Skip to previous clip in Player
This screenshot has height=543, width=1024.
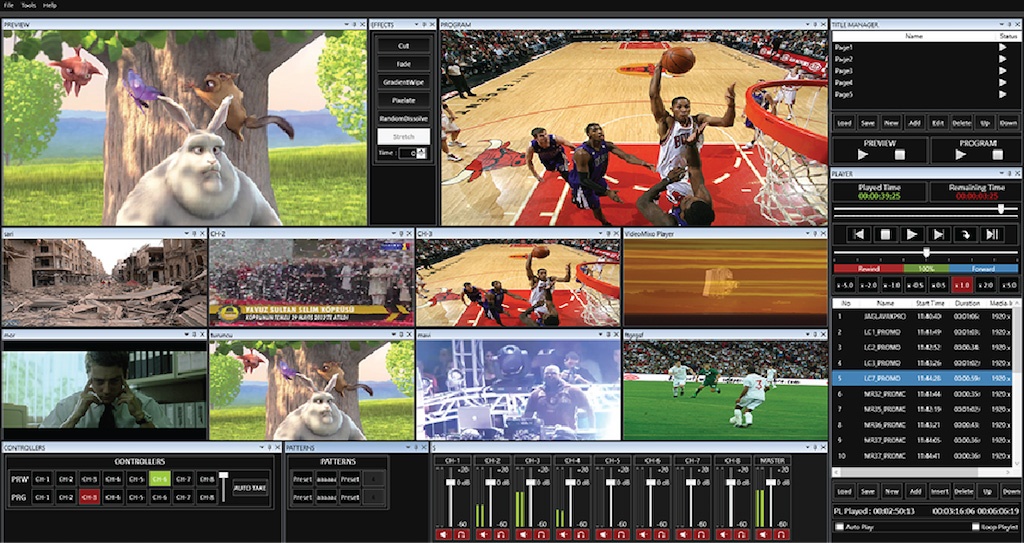pos(859,234)
